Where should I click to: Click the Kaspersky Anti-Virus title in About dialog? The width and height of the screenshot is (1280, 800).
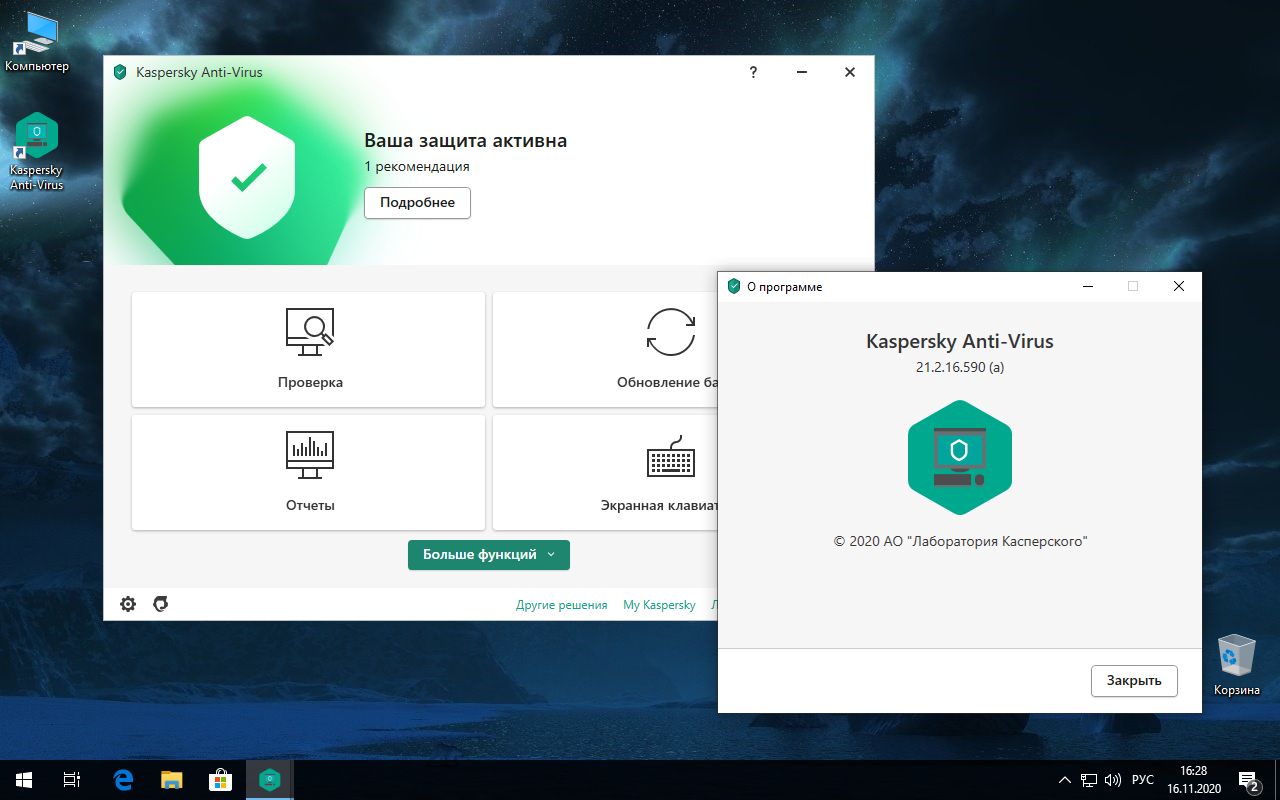[x=960, y=341]
